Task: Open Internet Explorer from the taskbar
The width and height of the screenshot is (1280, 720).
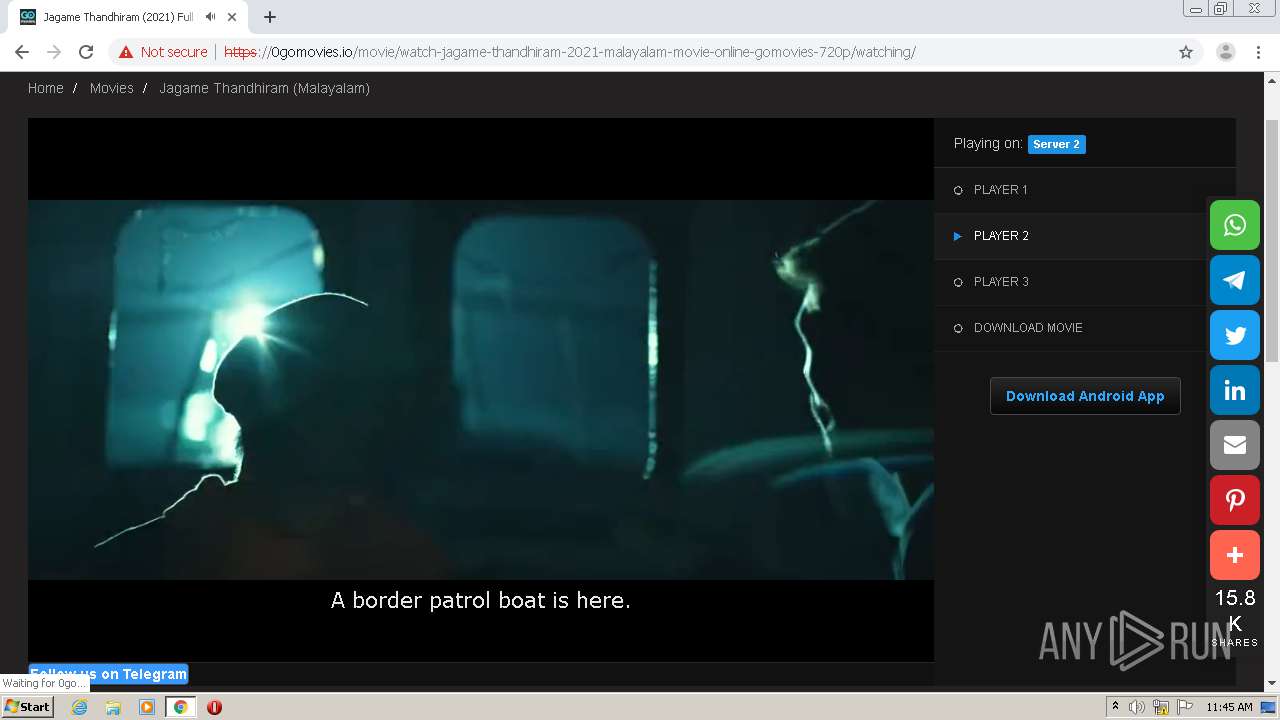Action: tap(79, 707)
